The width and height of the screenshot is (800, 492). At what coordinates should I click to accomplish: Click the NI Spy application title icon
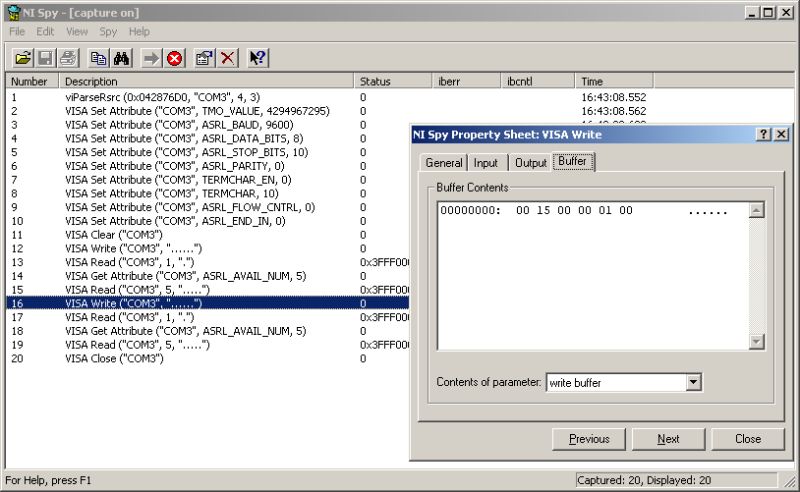tap(14, 13)
